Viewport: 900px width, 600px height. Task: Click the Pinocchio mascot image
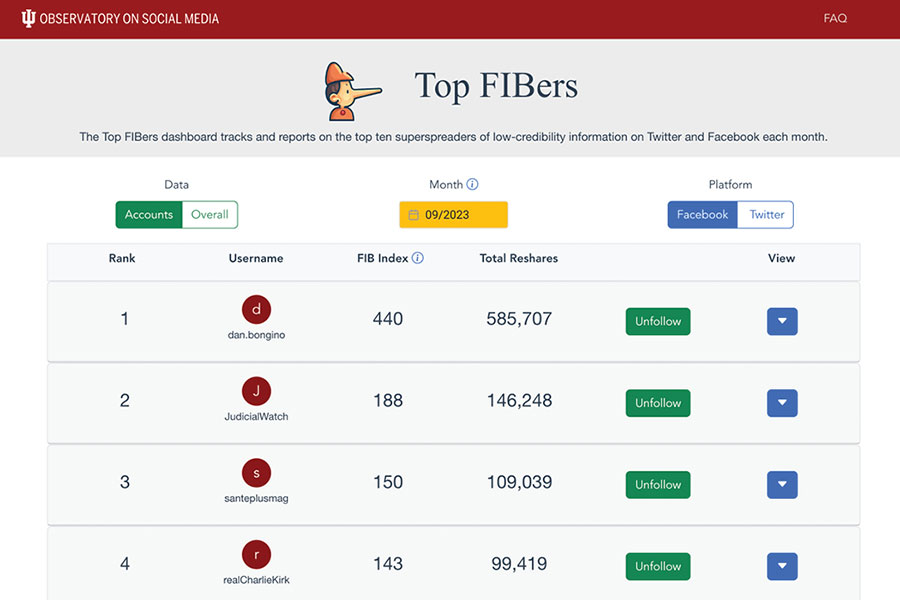(x=351, y=91)
